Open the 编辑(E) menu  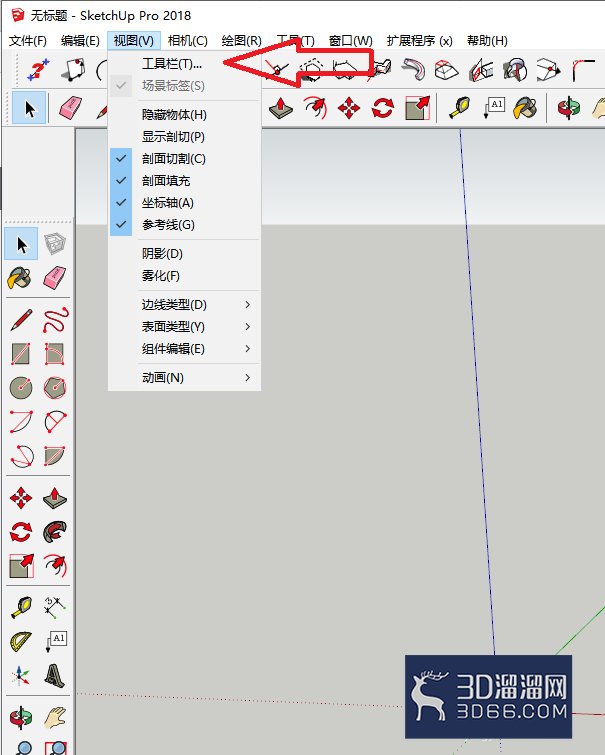(x=80, y=40)
